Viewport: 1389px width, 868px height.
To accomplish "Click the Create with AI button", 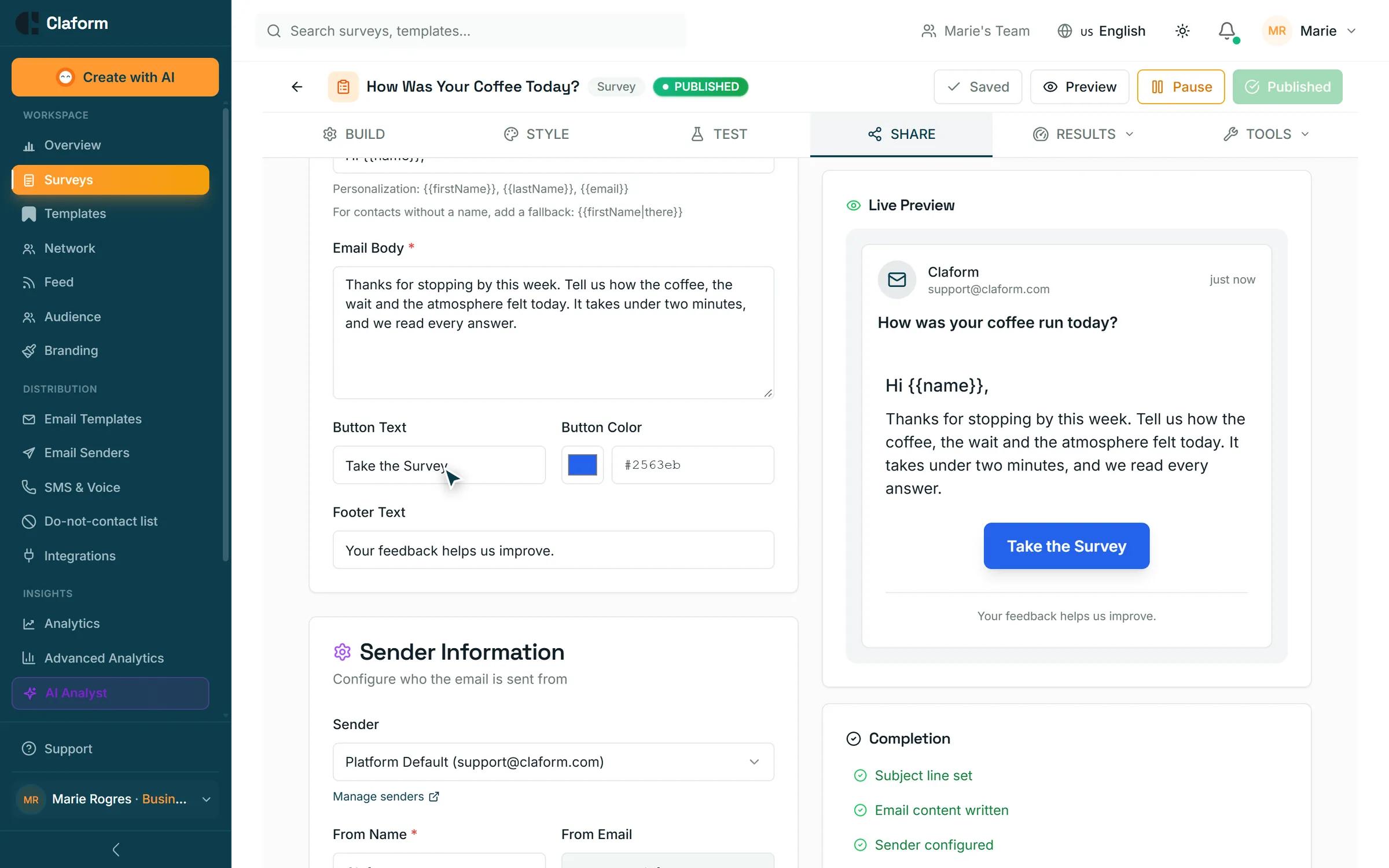I will pos(115,77).
